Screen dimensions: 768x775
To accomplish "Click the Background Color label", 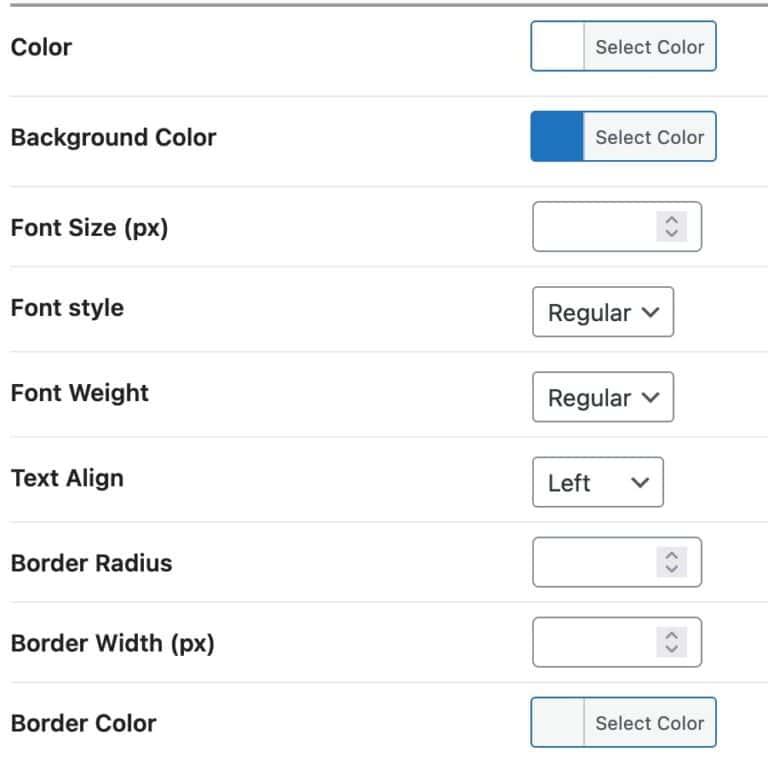I will click(113, 138).
